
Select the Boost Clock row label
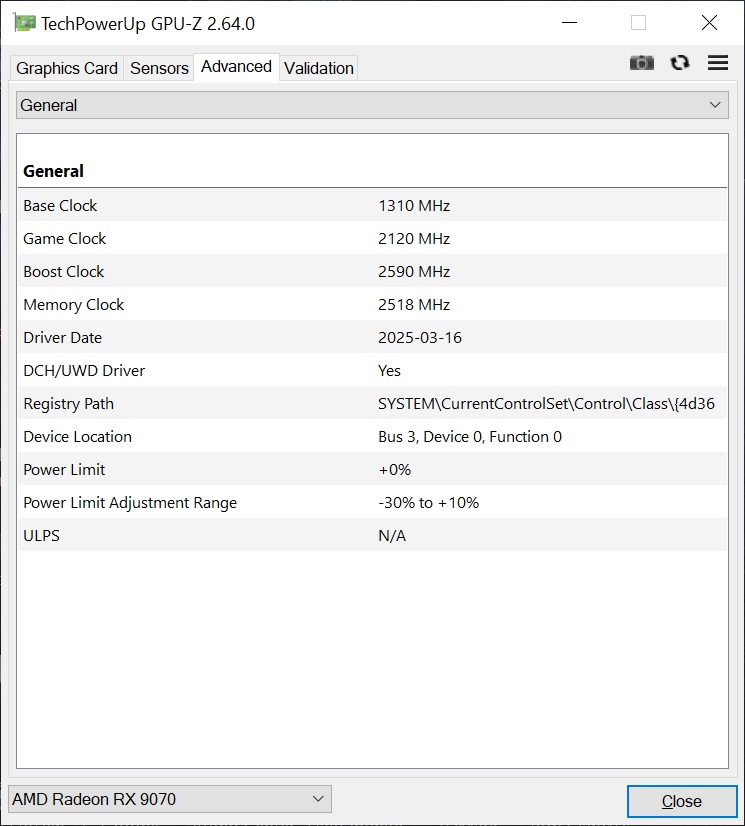pyautogui.click(x=64, y=272)
